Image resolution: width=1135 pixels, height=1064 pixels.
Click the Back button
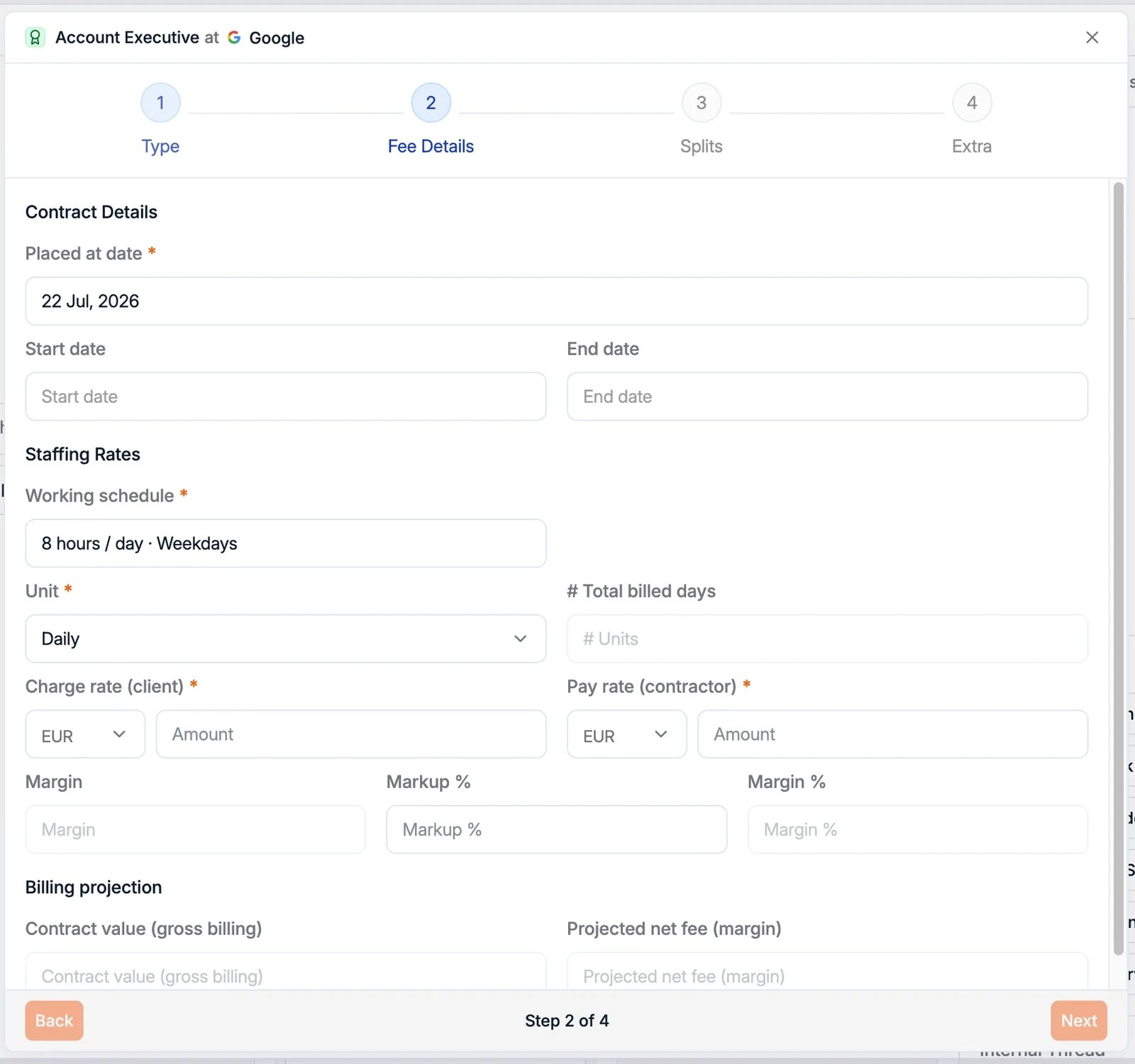pyautogui.click(x=55, y=1021)
